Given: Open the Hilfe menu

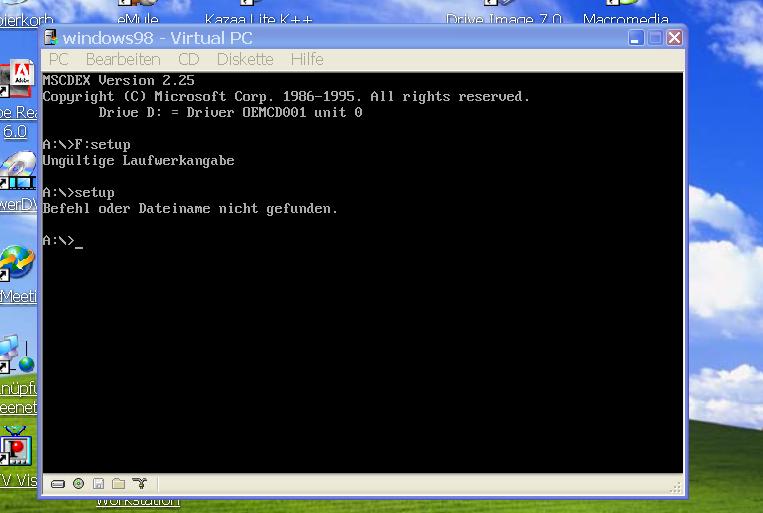Looking at the screenshot, I should pos(307,59).
